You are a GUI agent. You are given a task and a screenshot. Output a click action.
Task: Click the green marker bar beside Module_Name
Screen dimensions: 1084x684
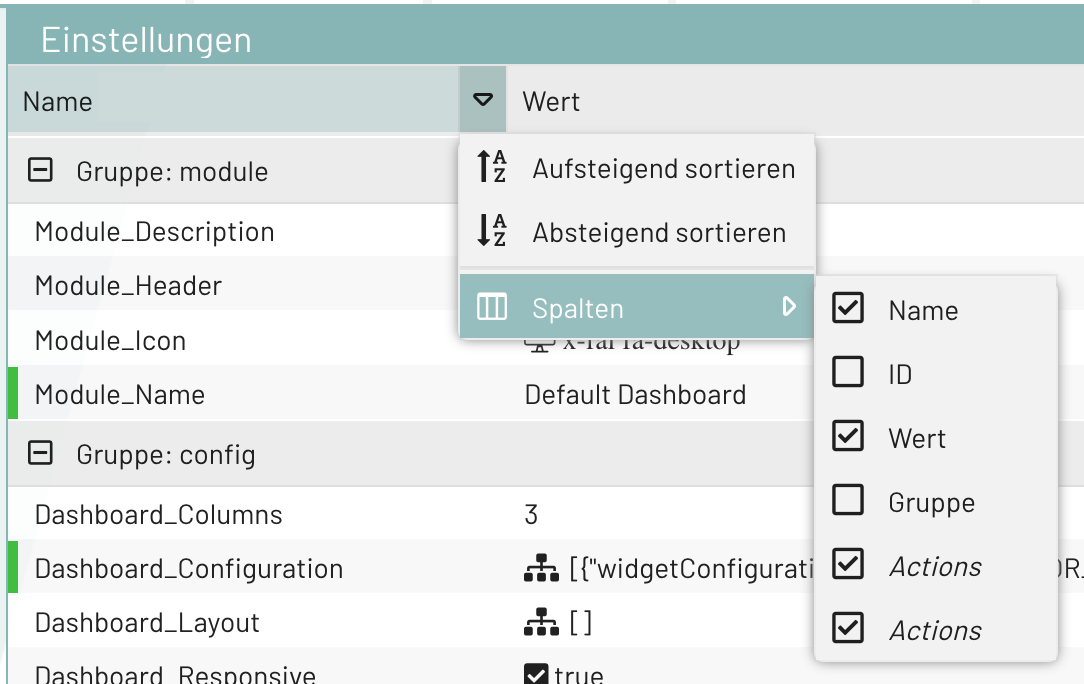click(x=5, y=394)
